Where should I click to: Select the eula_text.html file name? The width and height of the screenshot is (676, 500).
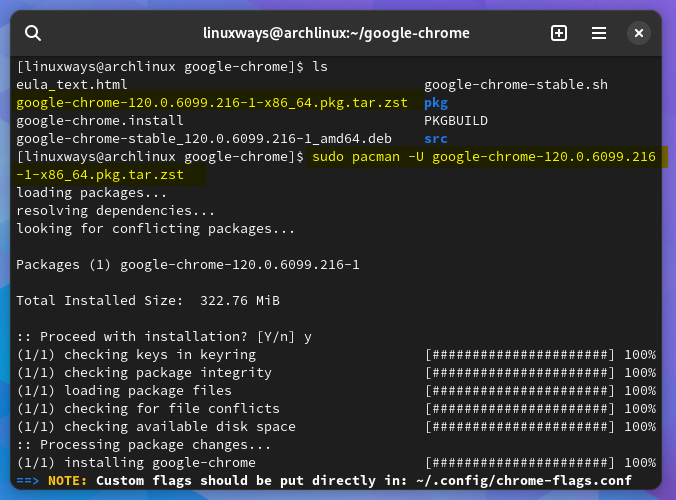pyautogui.click(x=72, y=84)
